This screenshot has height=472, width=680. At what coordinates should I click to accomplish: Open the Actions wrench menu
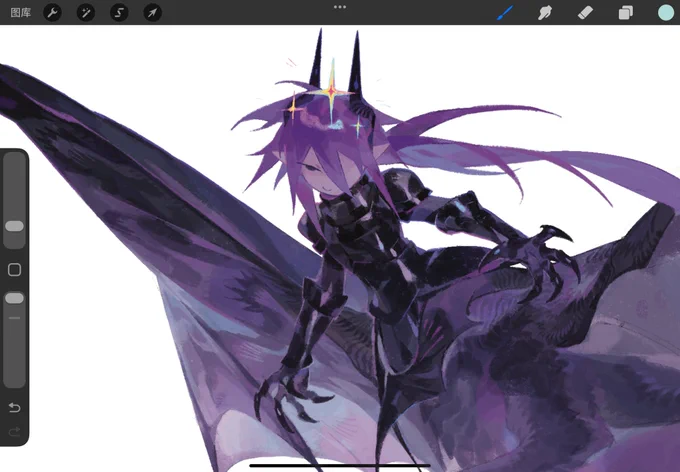coord(52,13)
